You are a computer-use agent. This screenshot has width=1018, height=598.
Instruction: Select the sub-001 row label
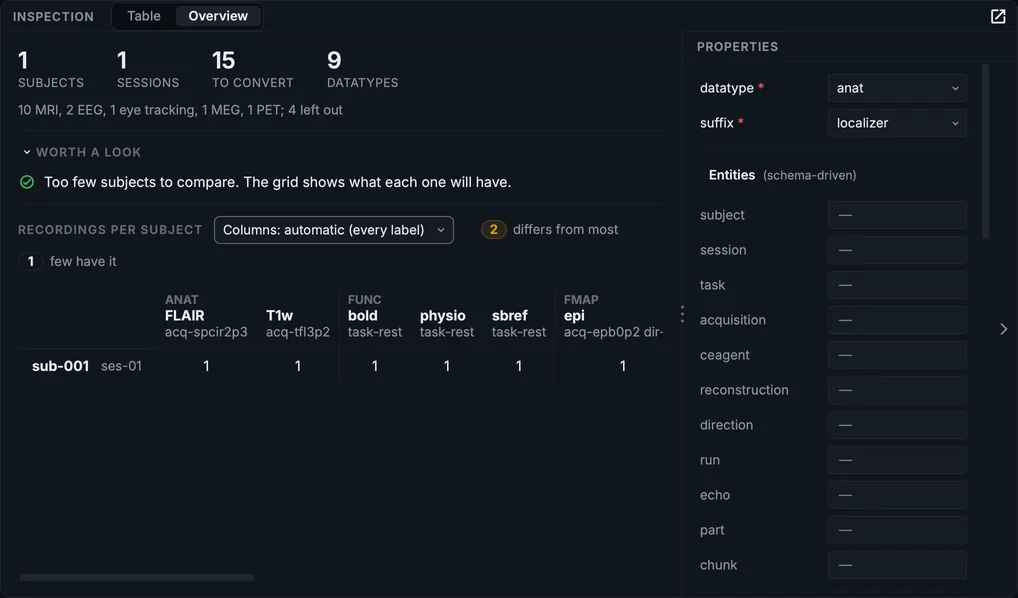pos(60,366)
